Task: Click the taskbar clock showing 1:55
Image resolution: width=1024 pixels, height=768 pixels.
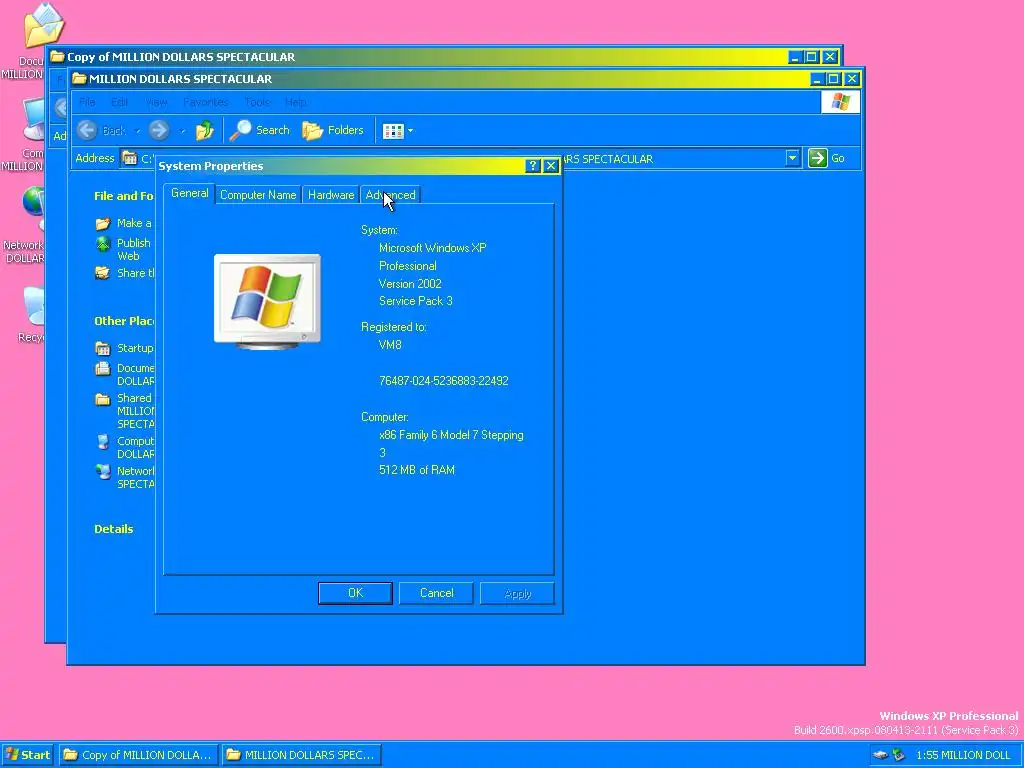Action: [x=963, y=755]
